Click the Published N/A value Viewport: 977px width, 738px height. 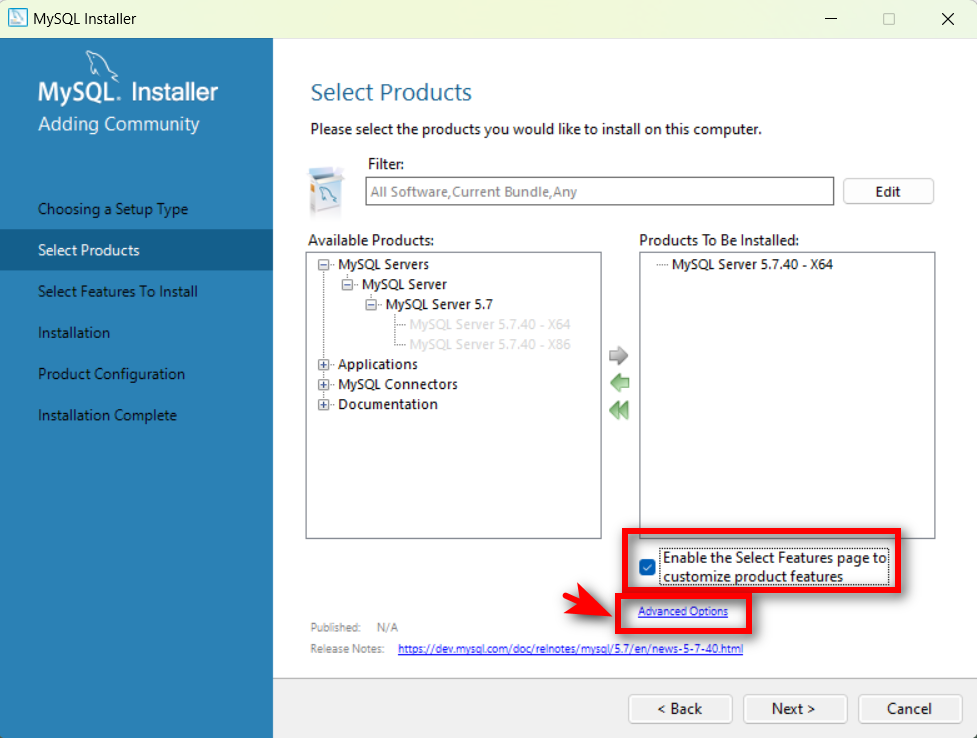(x=387, y=627)
